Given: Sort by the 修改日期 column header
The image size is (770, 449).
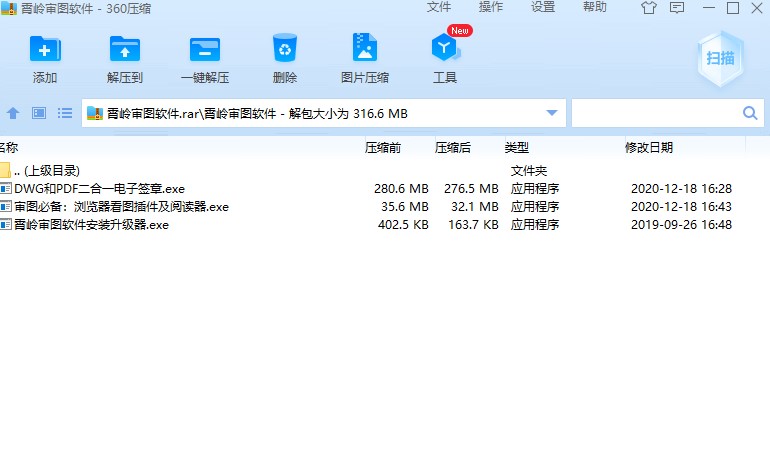Looking at the screenshot, I should 649,147.
